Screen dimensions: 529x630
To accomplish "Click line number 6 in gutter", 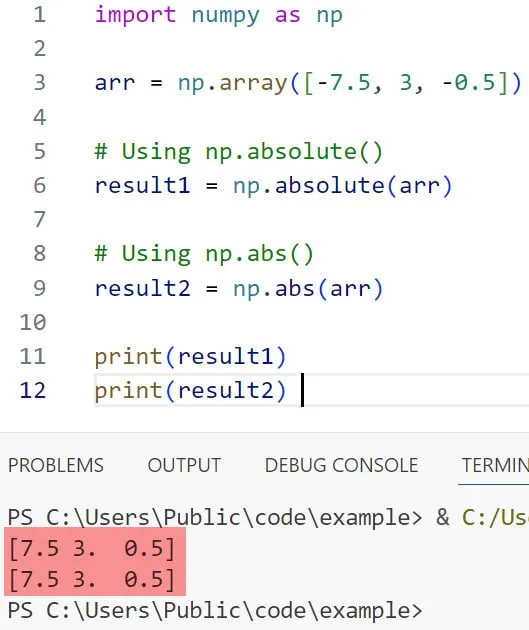I will [x=39, y=186].
